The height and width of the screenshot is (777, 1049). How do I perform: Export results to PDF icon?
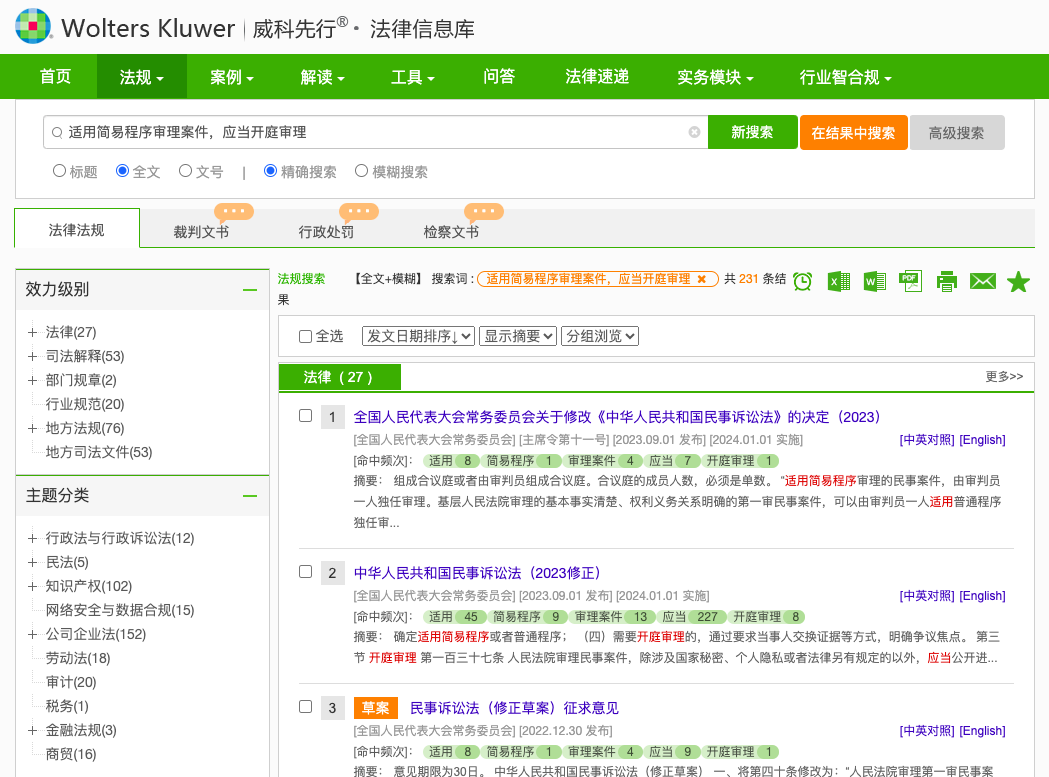coord(911,281)
